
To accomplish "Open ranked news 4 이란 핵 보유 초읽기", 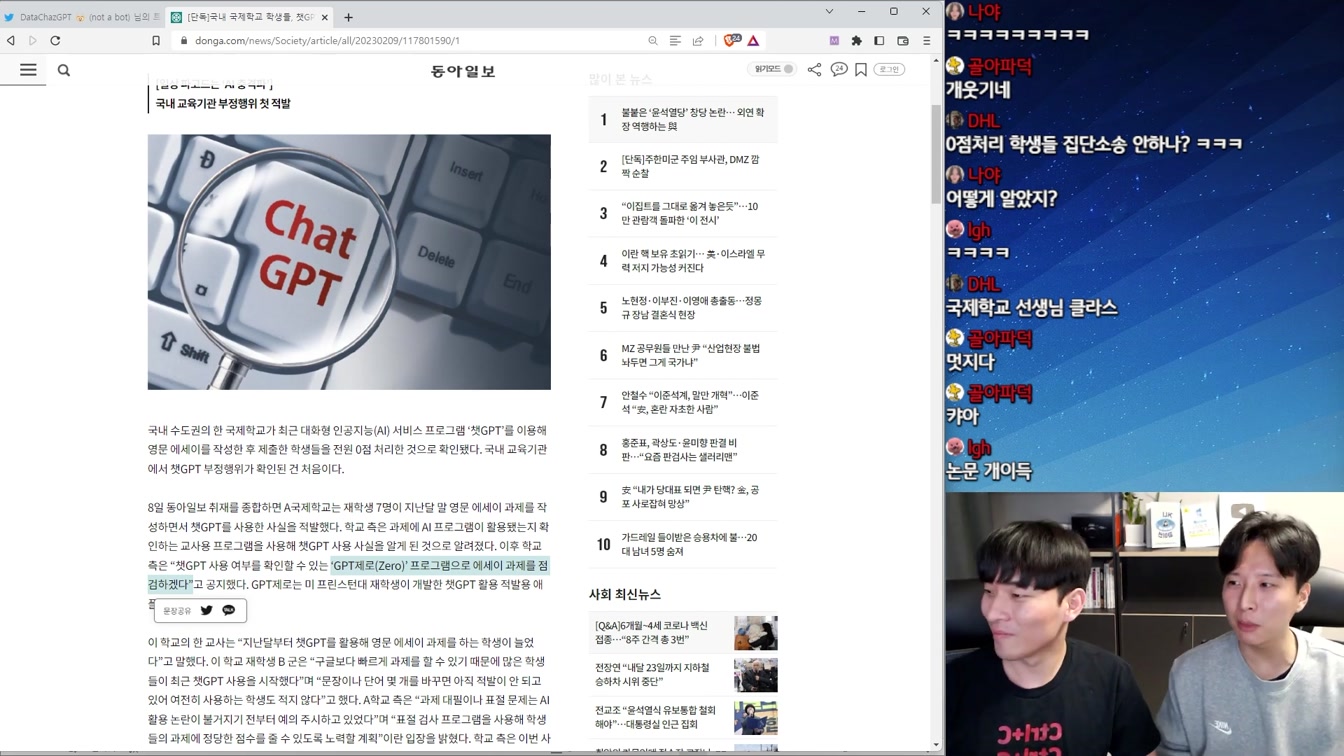I will coord(683,261).
